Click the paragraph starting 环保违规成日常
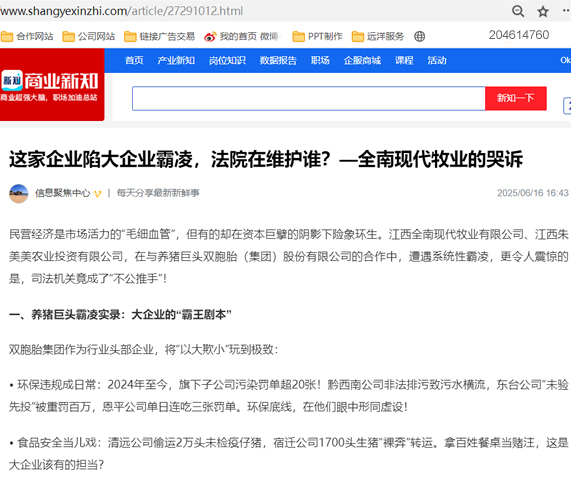The width and height of the screenshot is (571, 491). pos(289,396)
